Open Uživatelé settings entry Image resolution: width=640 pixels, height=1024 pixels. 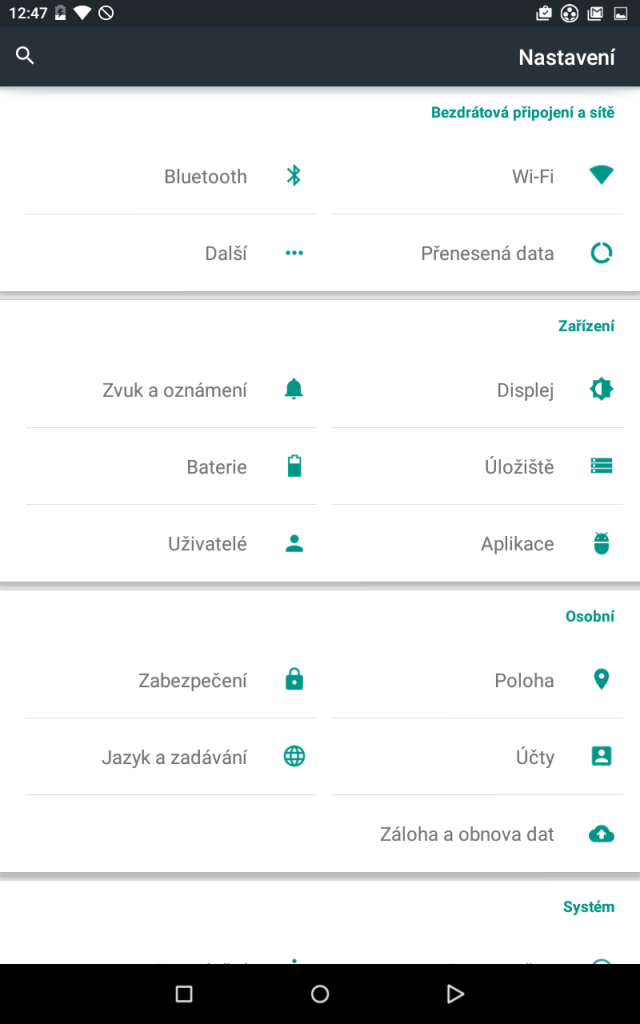[171, 543]
